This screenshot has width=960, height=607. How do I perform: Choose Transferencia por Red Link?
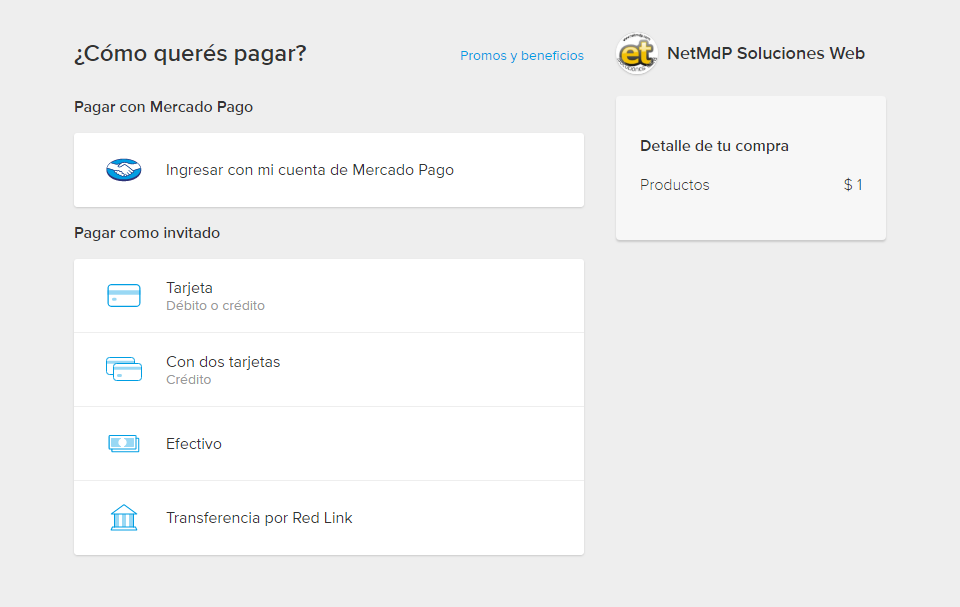point(329,518)
